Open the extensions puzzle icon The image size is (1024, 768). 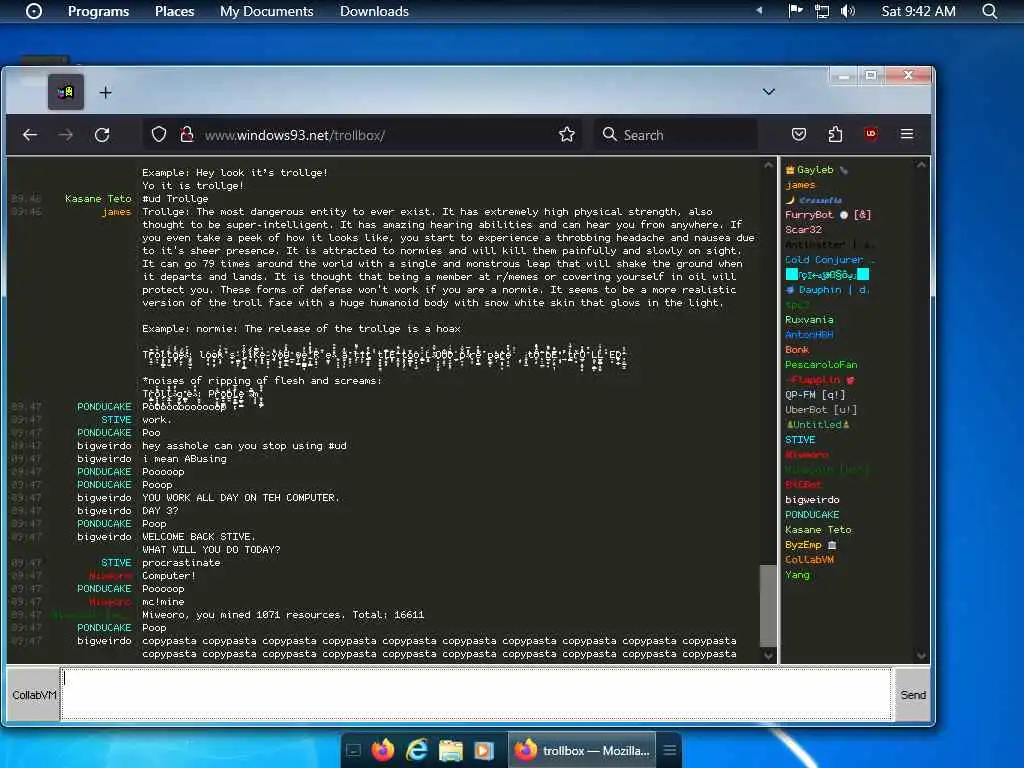click(835, 135)
